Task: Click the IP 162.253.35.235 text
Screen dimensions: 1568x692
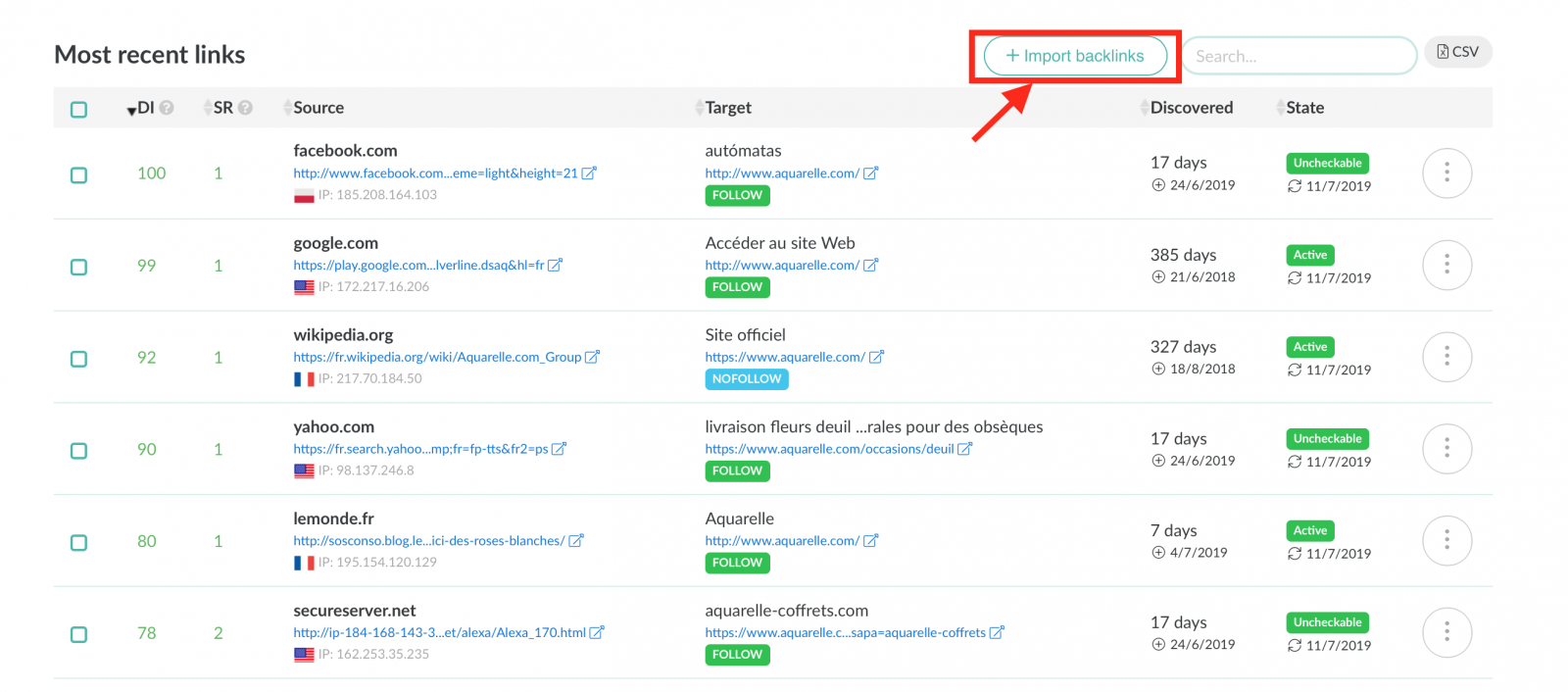Action: 373,654
